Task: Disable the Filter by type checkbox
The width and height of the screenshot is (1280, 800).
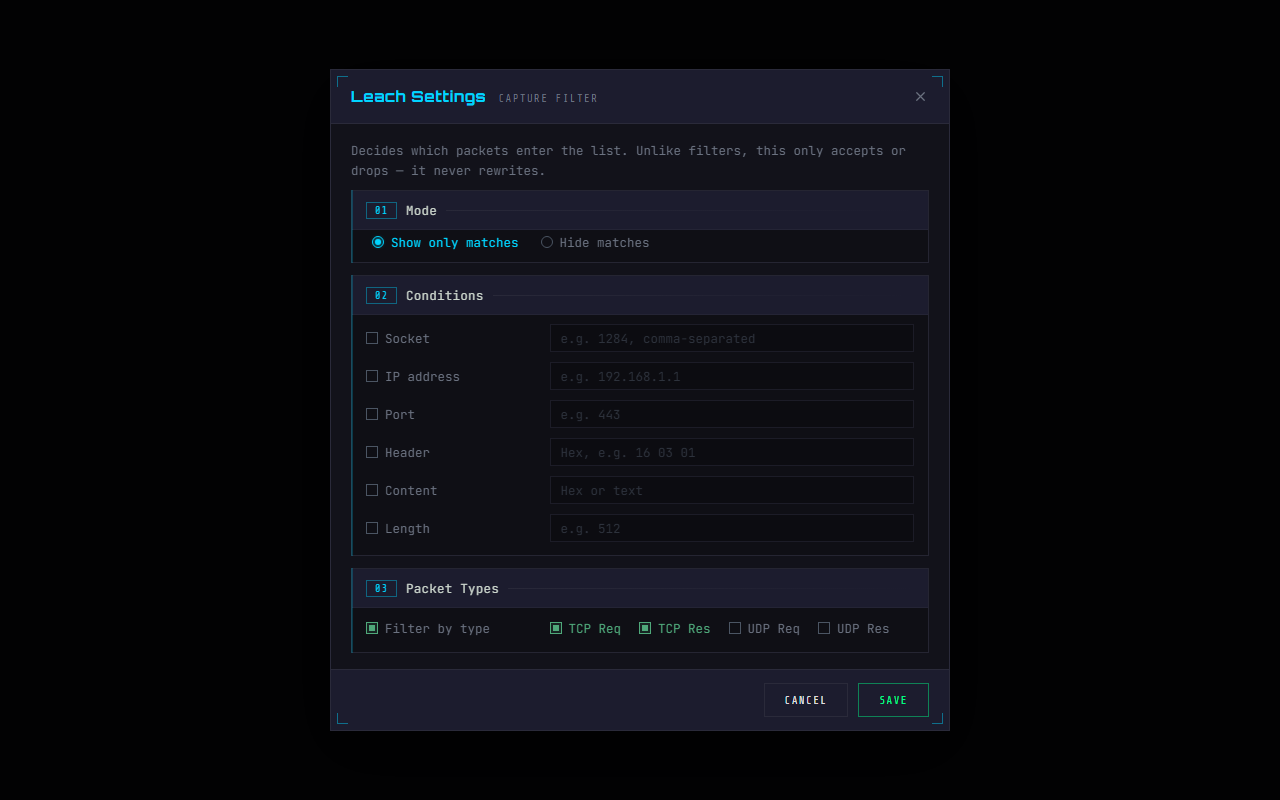Action: point(372,628)
